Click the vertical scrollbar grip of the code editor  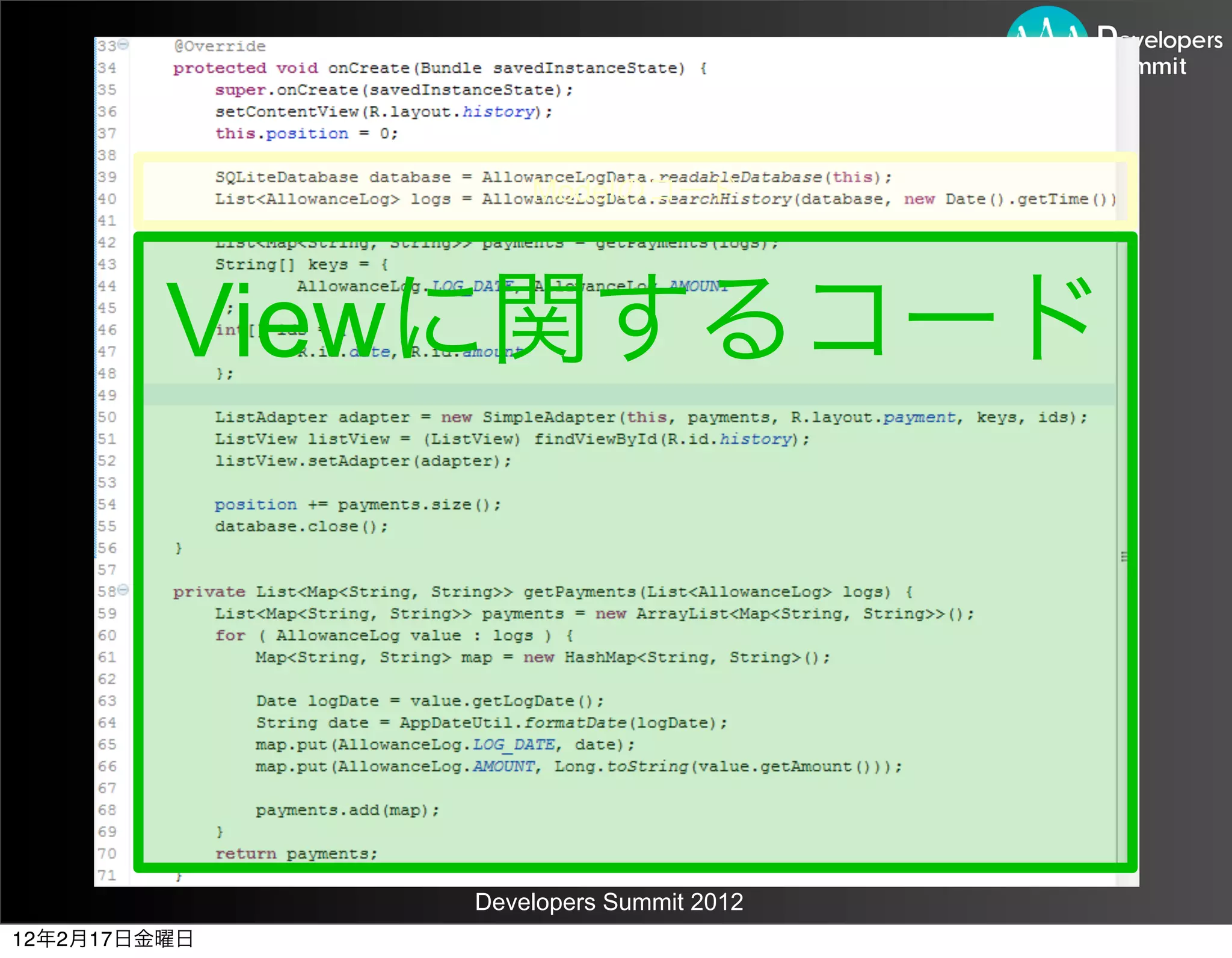tap(1124, 557)
